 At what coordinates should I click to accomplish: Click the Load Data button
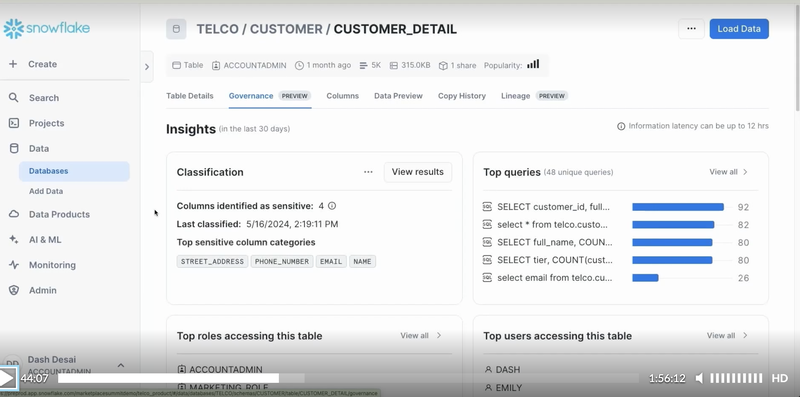(739, 29)
